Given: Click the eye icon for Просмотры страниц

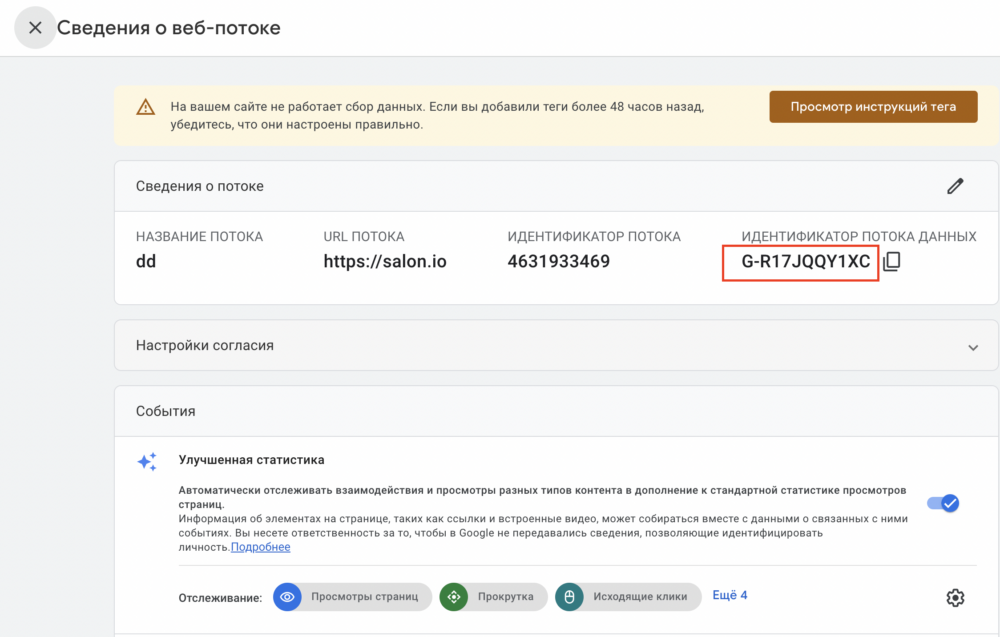Looking at the screenshot, I should (x=288, y=597).
